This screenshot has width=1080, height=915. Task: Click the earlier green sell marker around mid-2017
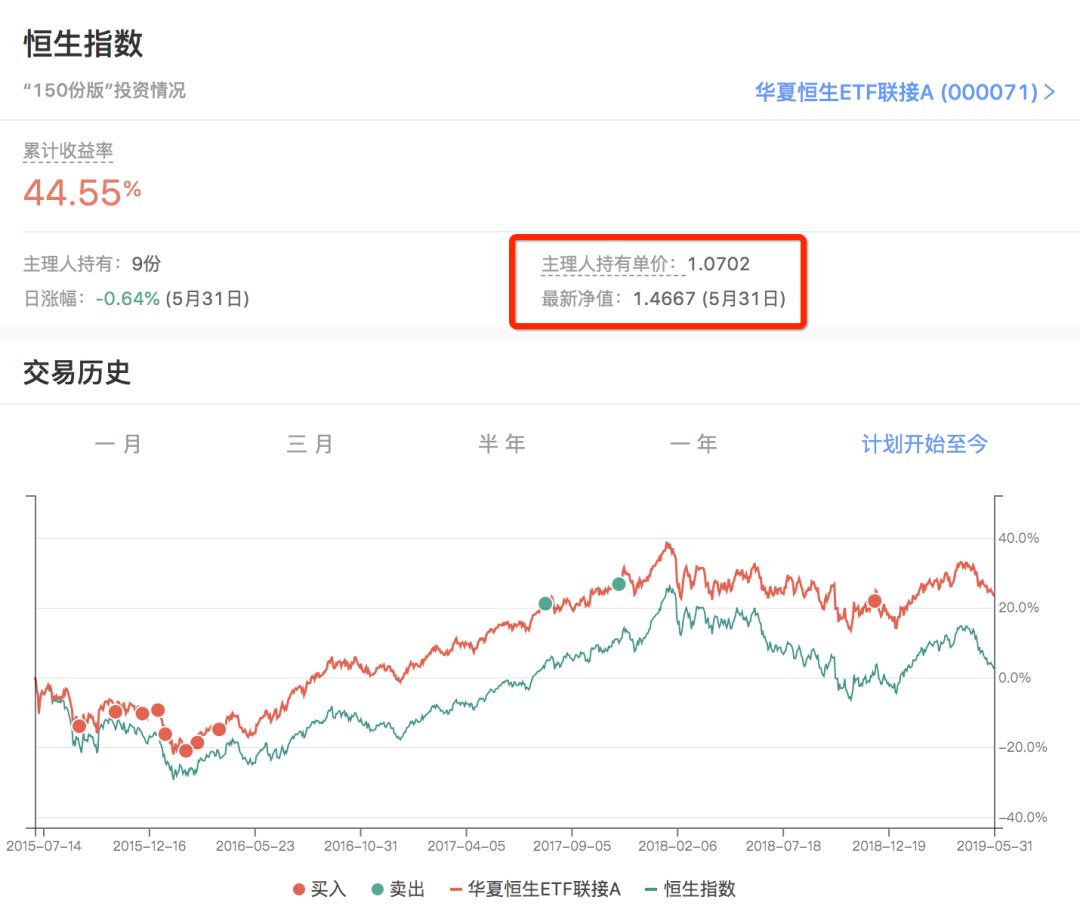tap(545, 604)
